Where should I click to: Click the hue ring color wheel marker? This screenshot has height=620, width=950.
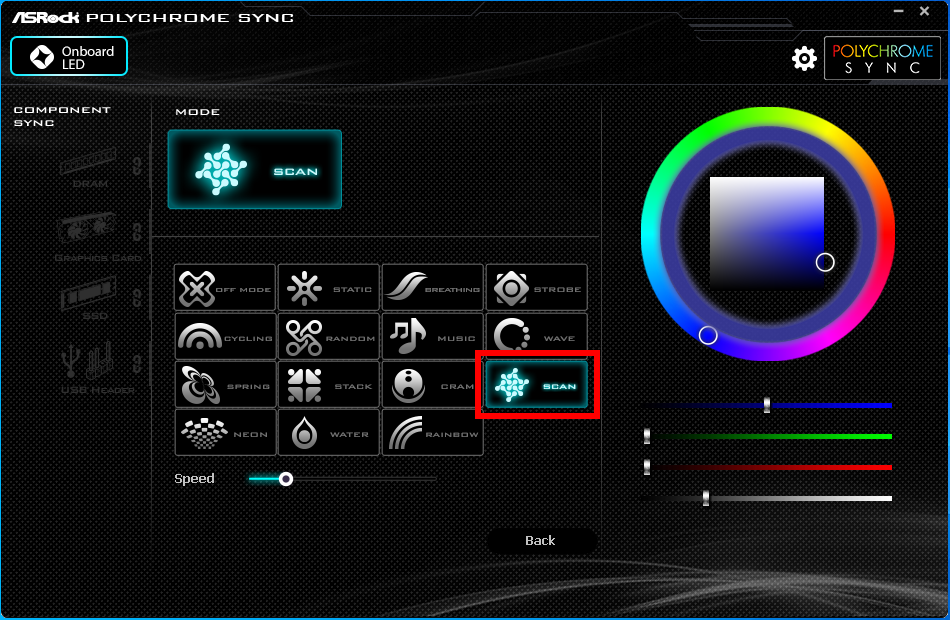(708, 335)
